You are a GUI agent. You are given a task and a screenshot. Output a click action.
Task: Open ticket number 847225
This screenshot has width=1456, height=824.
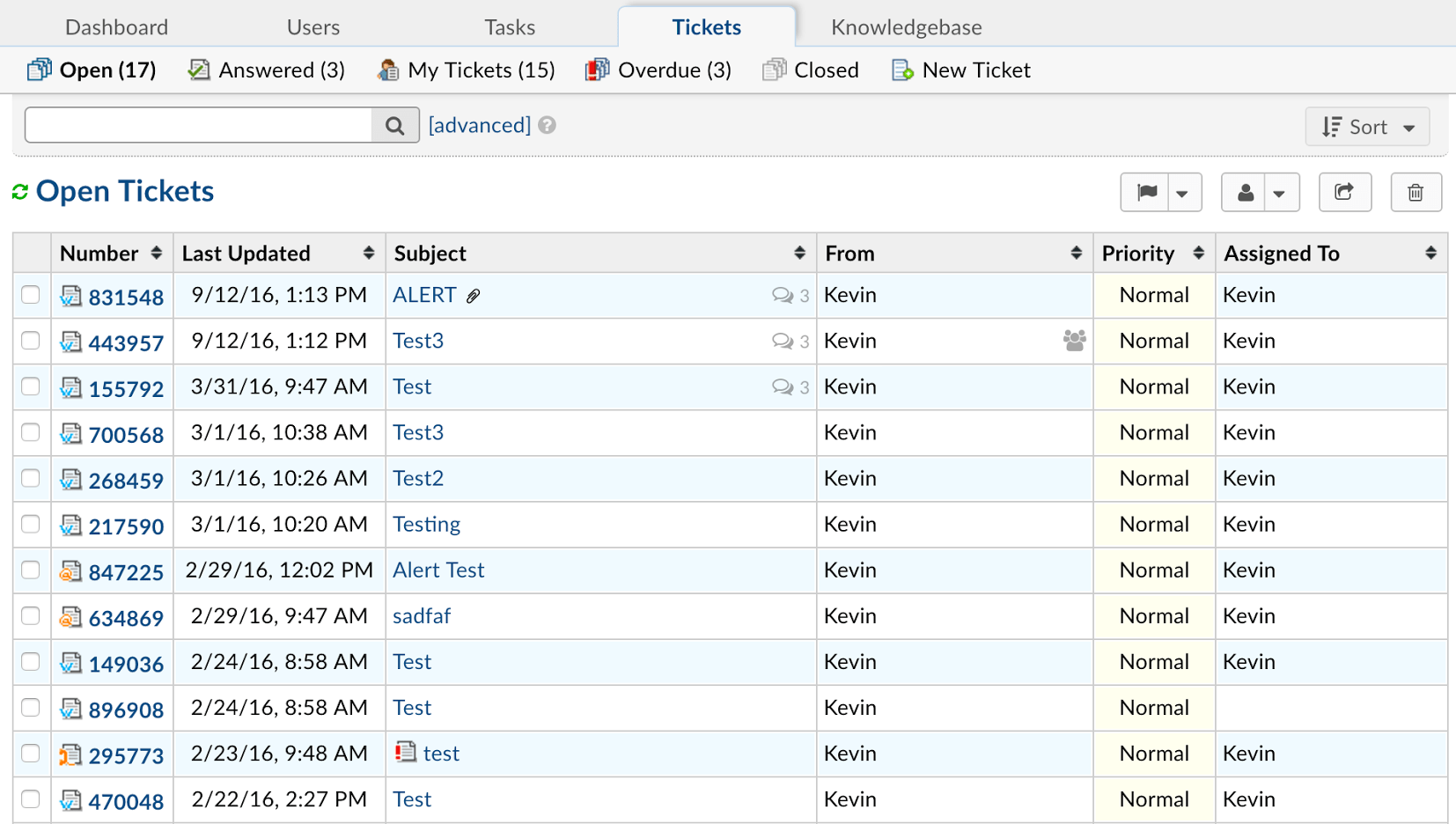(126, 572)
